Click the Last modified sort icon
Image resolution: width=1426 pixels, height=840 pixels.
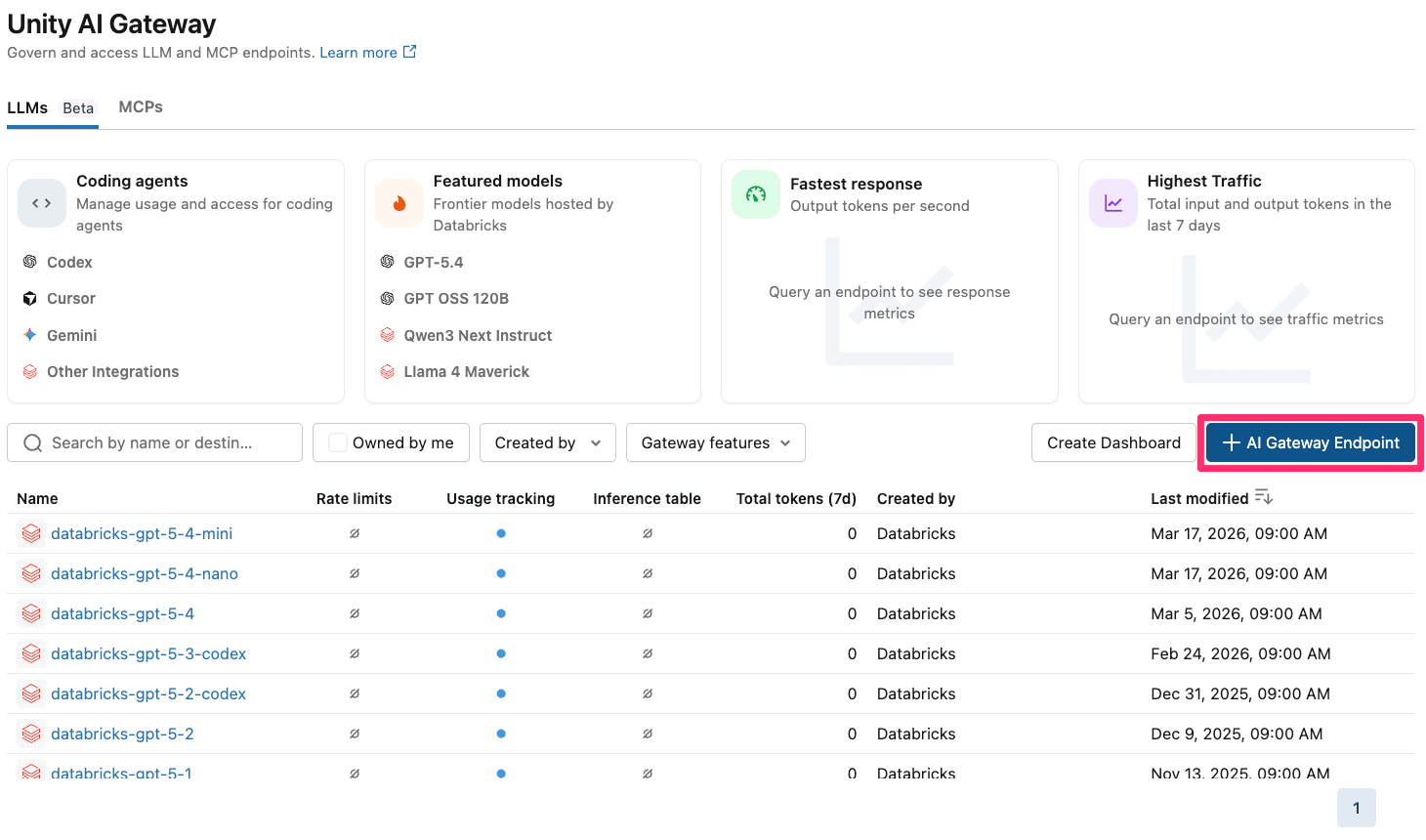coord(1263,497)
